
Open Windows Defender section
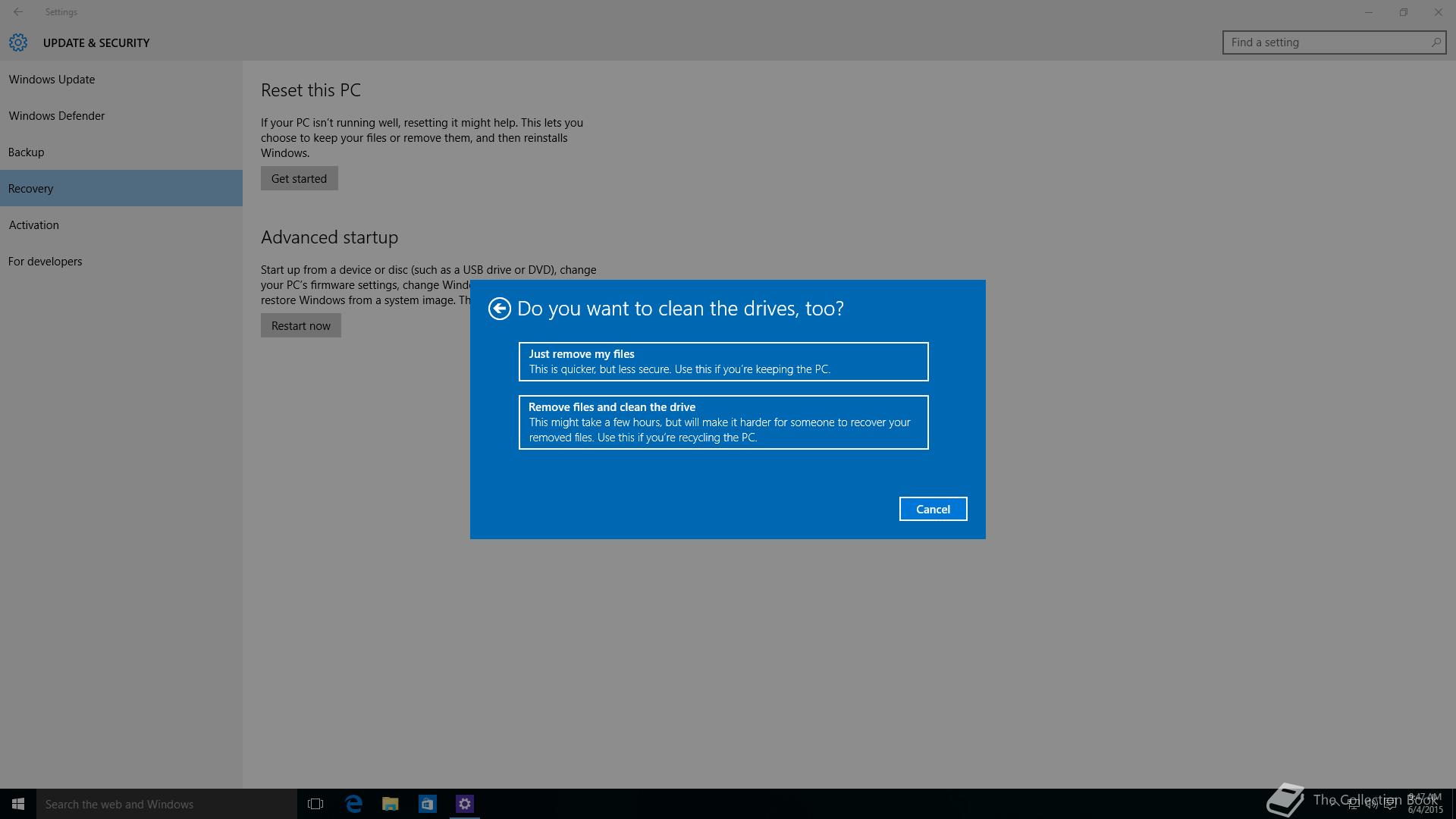point(121,115)
